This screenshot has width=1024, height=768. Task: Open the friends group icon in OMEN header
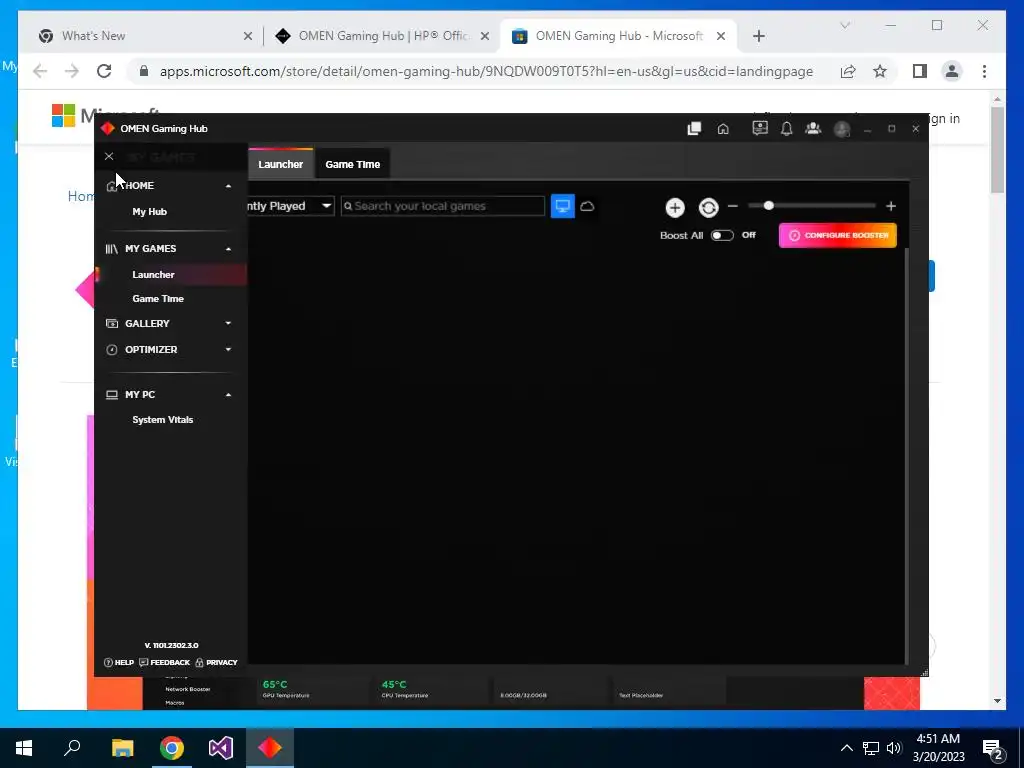pyautogui.click(x=813, y=129)
